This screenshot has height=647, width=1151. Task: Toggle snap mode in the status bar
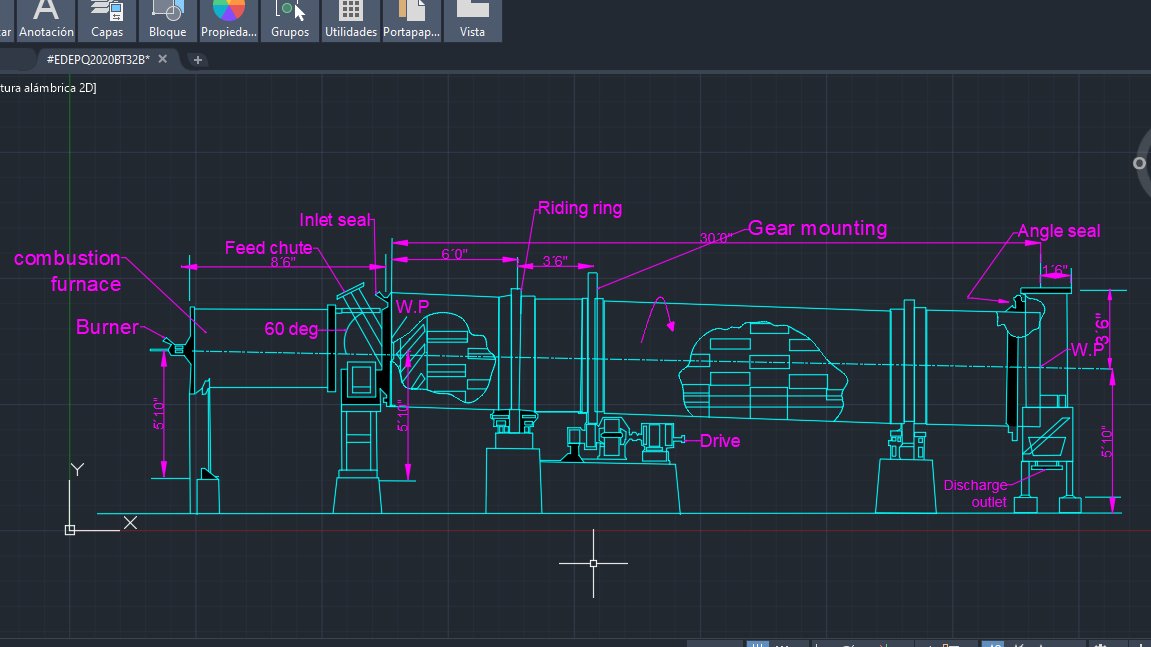click(784, 643)
